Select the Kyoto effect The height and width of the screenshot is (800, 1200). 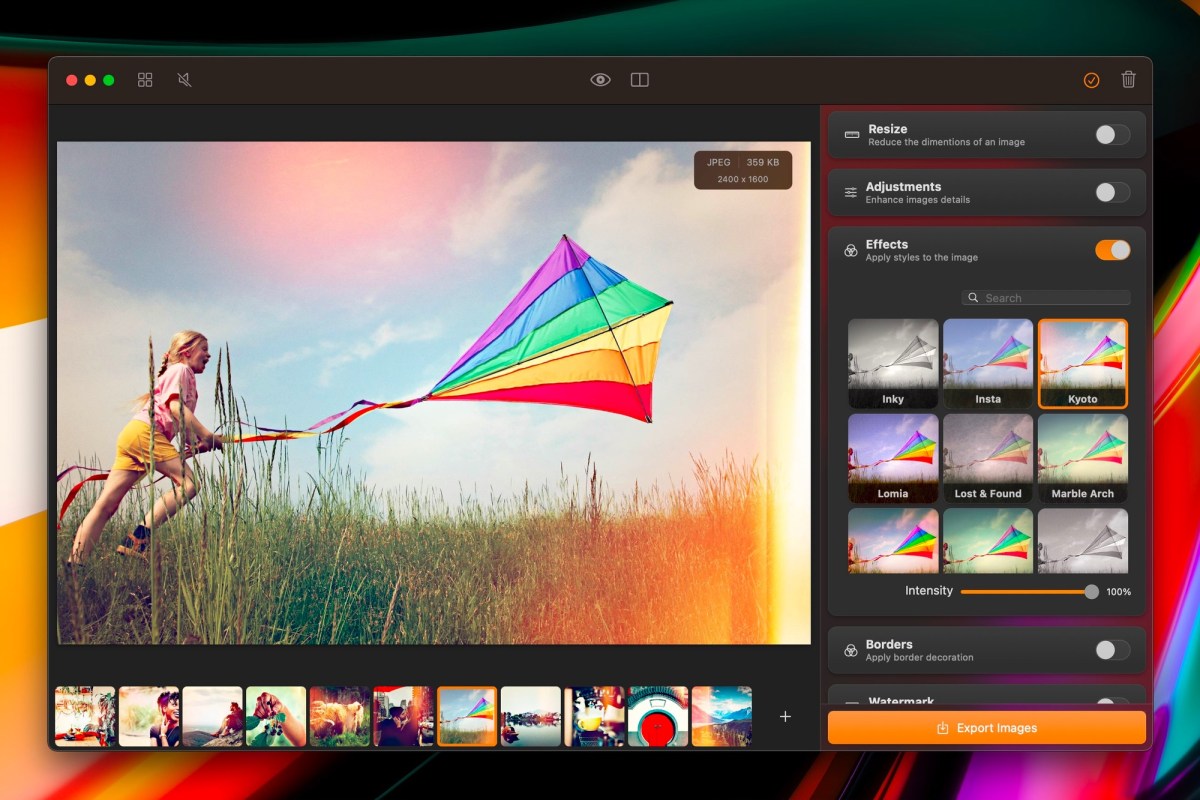(x=1083, y=364)
